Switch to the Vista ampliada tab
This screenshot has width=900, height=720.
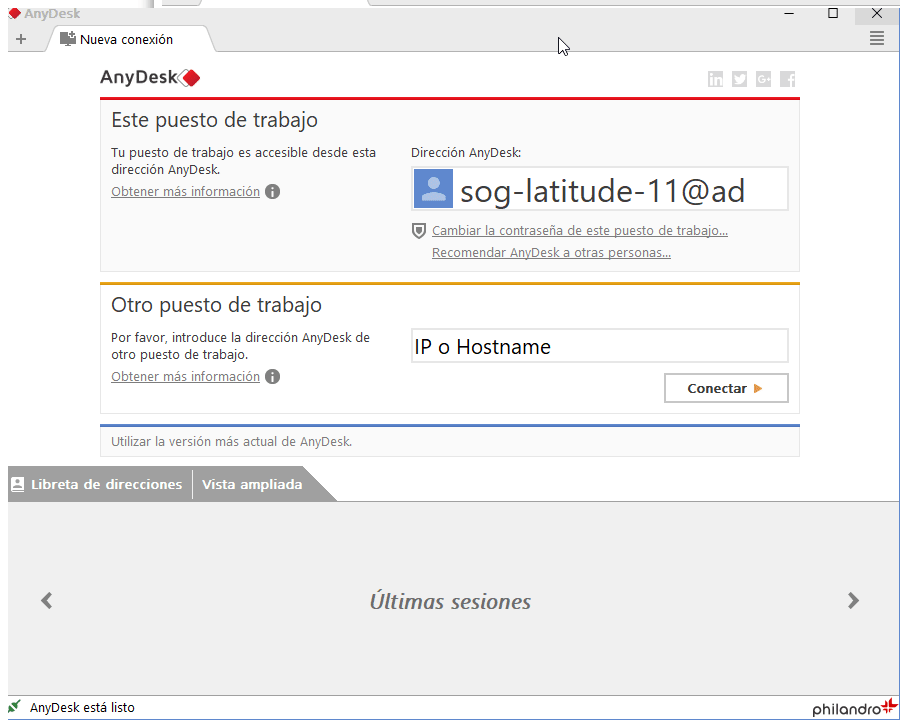(252, 484)
